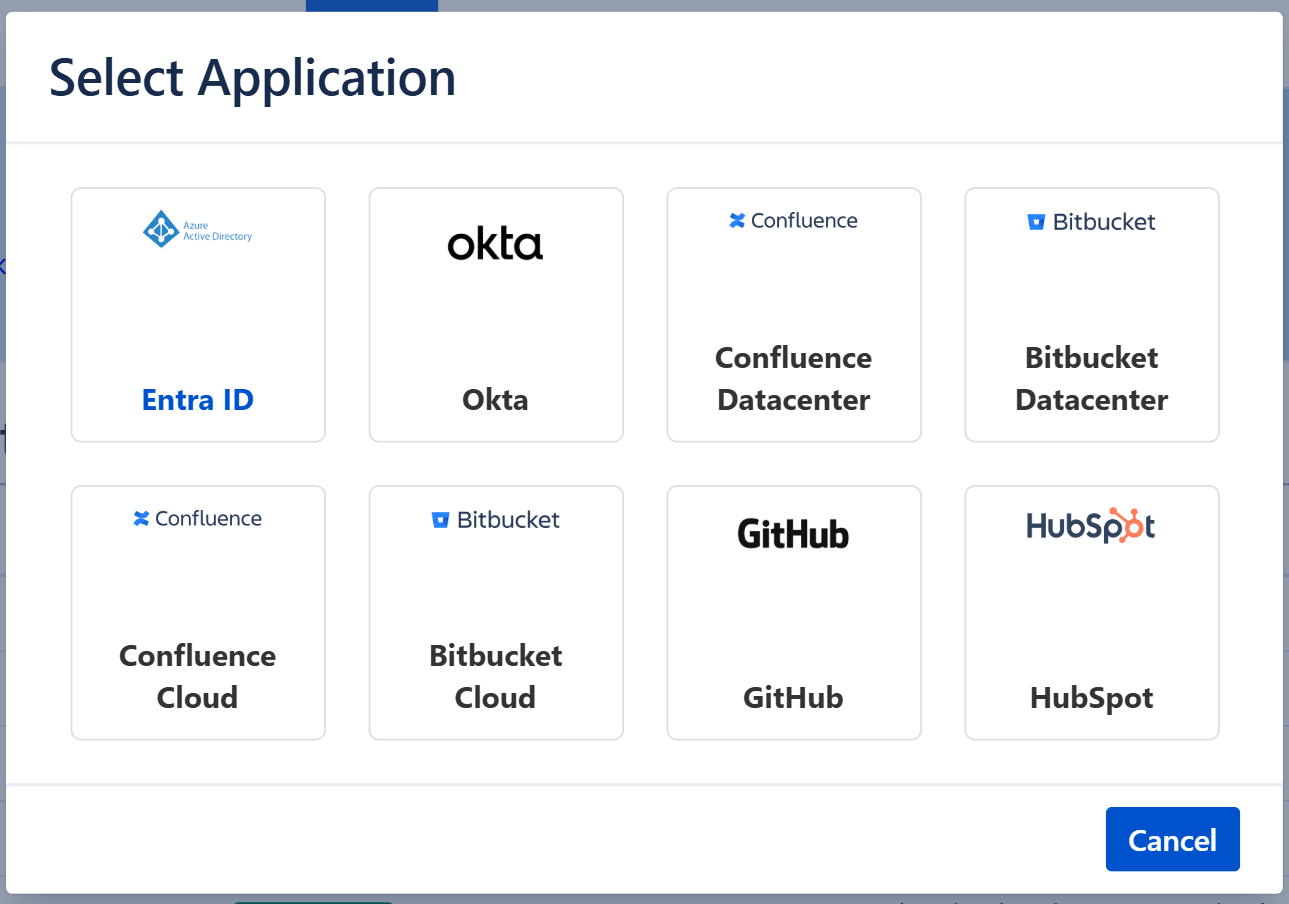The height and width of the screenshot is (904, 1289).
Task: Click the Bitbucket logo above Bitbucket Cloud
Action: [x=495, y=520]
